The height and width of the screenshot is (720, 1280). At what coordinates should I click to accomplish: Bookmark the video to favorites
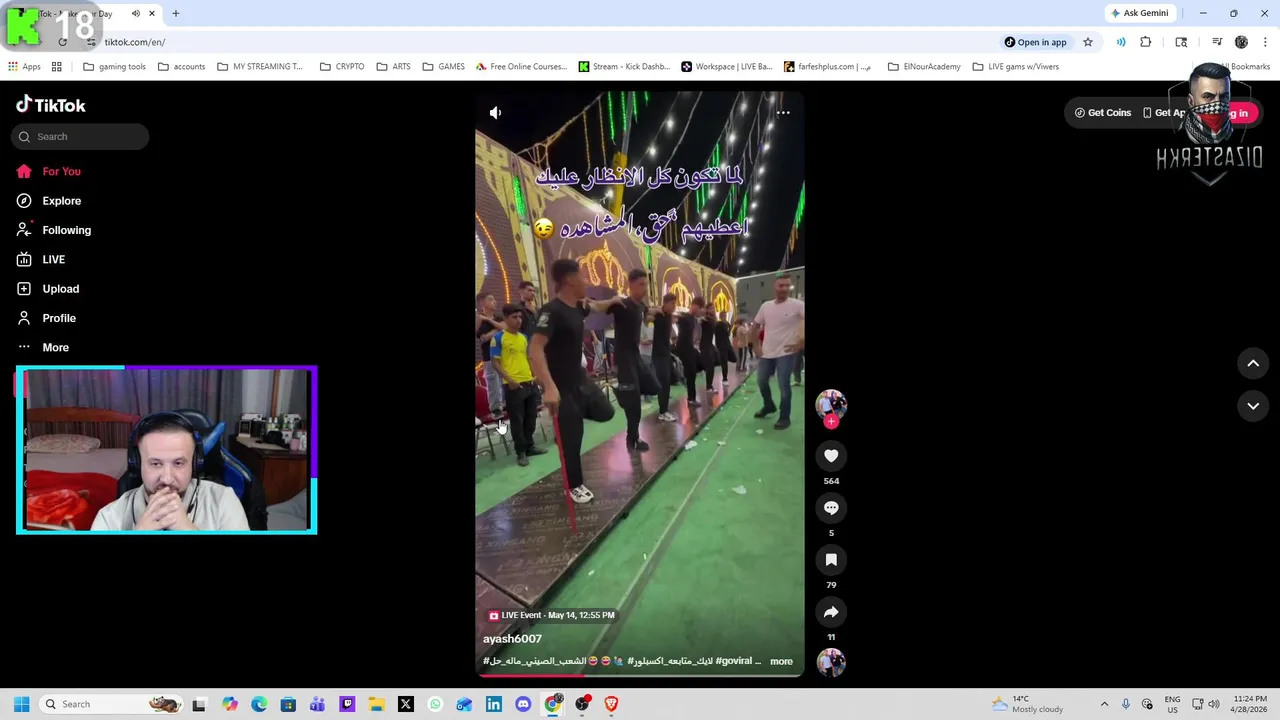click(831, 560)
